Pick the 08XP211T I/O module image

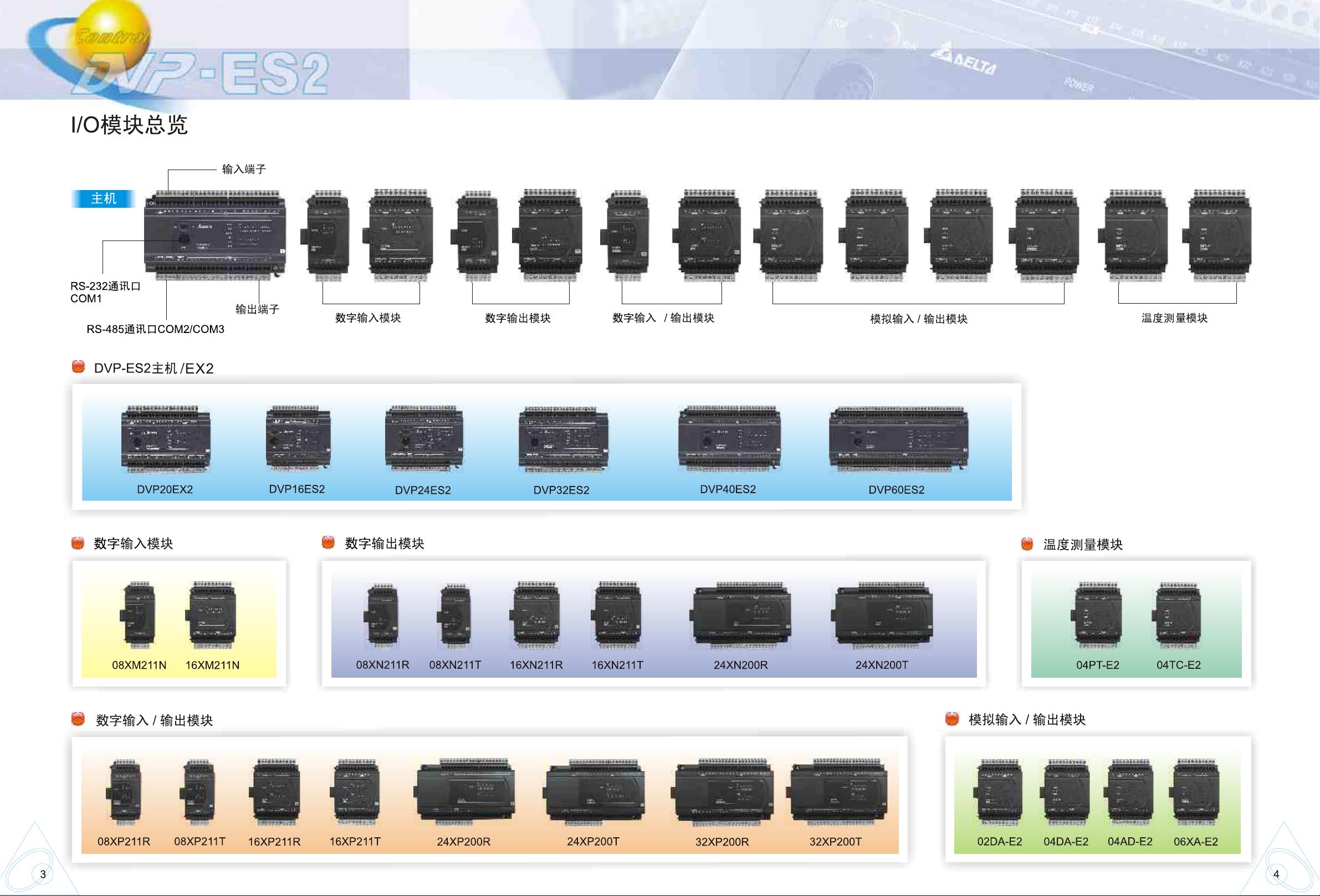click(198, 793)
